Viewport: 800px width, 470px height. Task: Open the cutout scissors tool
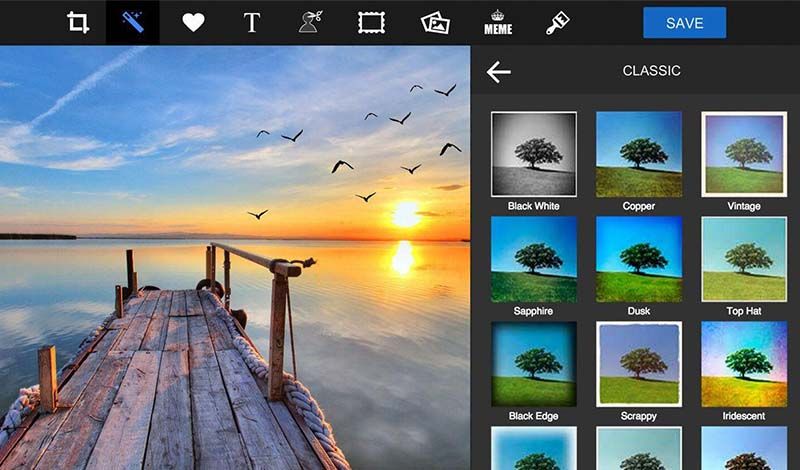pos(312,22)
